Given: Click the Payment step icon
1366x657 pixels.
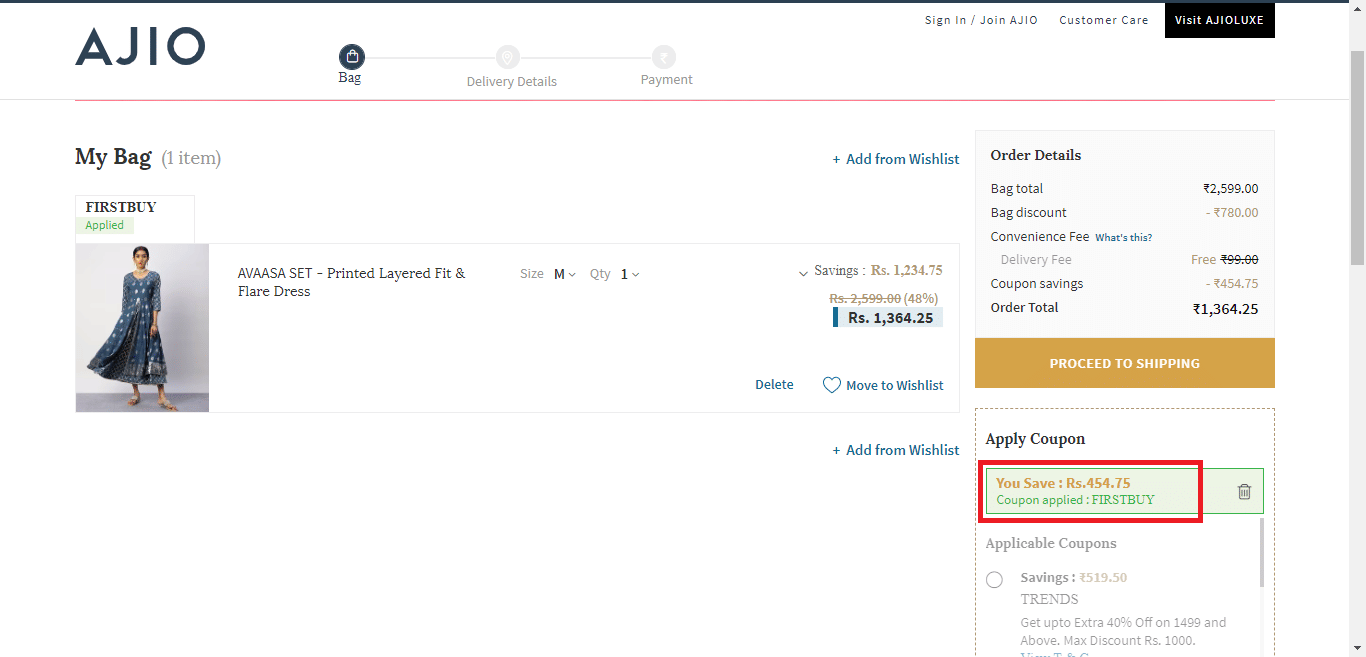Looking at the screenshot, I should tap(665, 57).
